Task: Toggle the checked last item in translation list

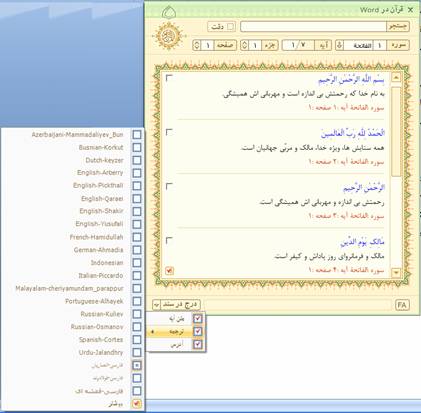Action: click(137, 404)
